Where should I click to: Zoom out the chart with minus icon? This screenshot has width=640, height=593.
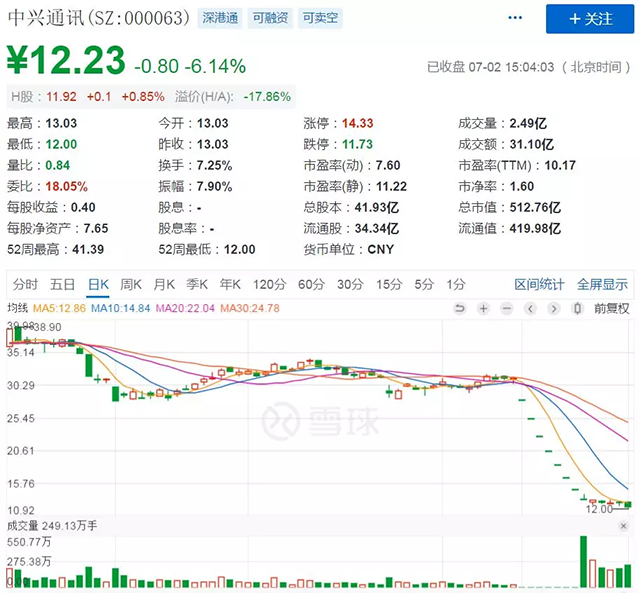(507, 309)
